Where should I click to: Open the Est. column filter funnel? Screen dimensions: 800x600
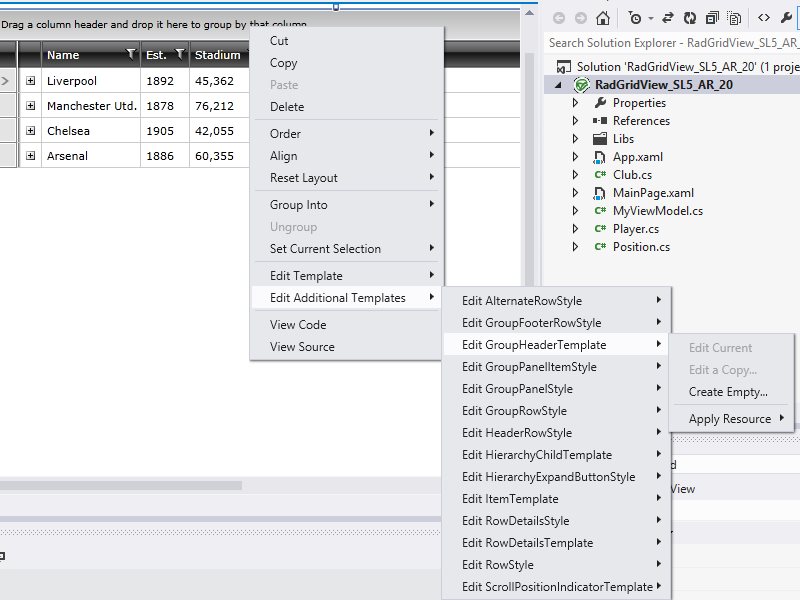180,54
